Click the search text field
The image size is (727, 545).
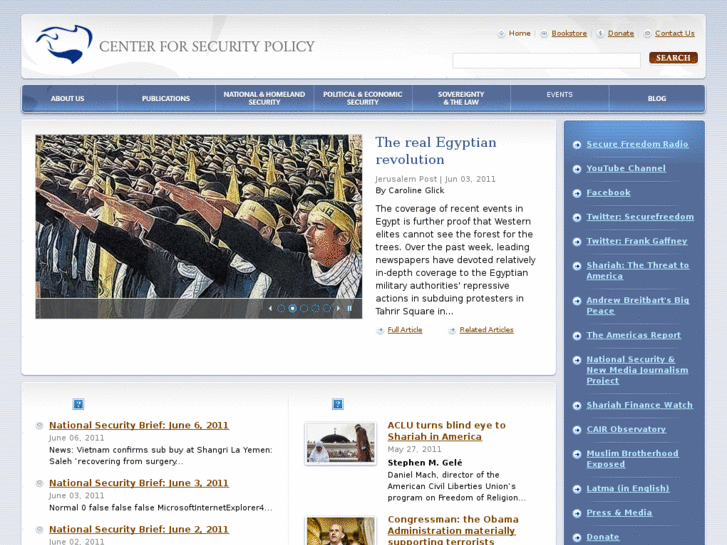point(546,61)
